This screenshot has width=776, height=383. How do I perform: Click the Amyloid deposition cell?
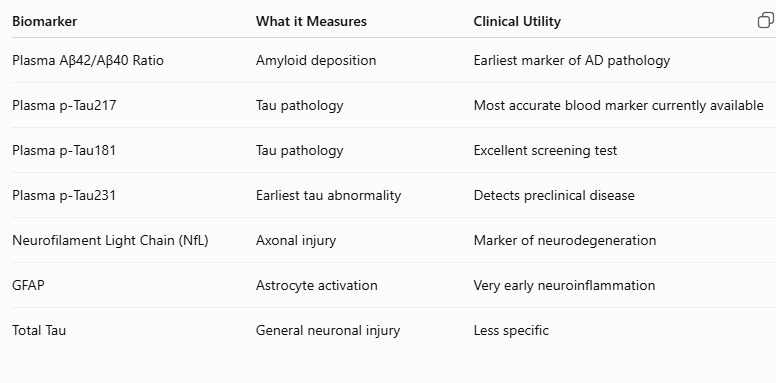316,60
